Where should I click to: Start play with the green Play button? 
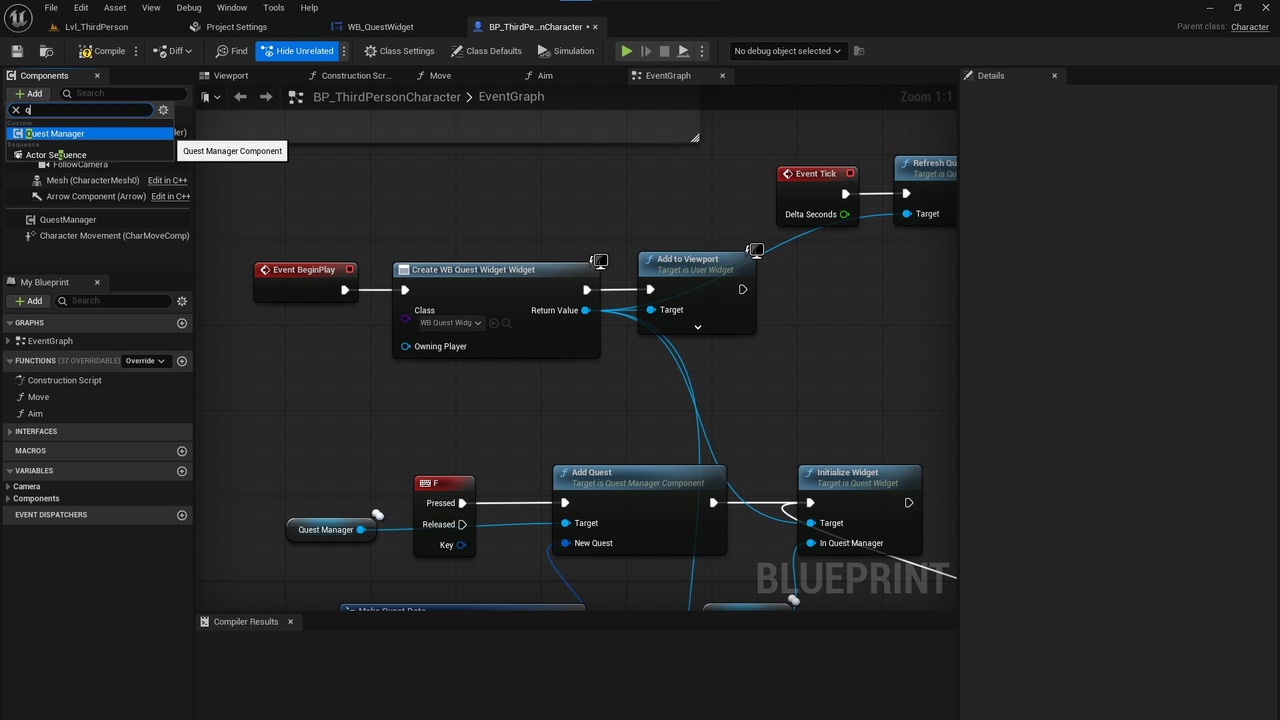pyautogui.click(x=626, y=51)
